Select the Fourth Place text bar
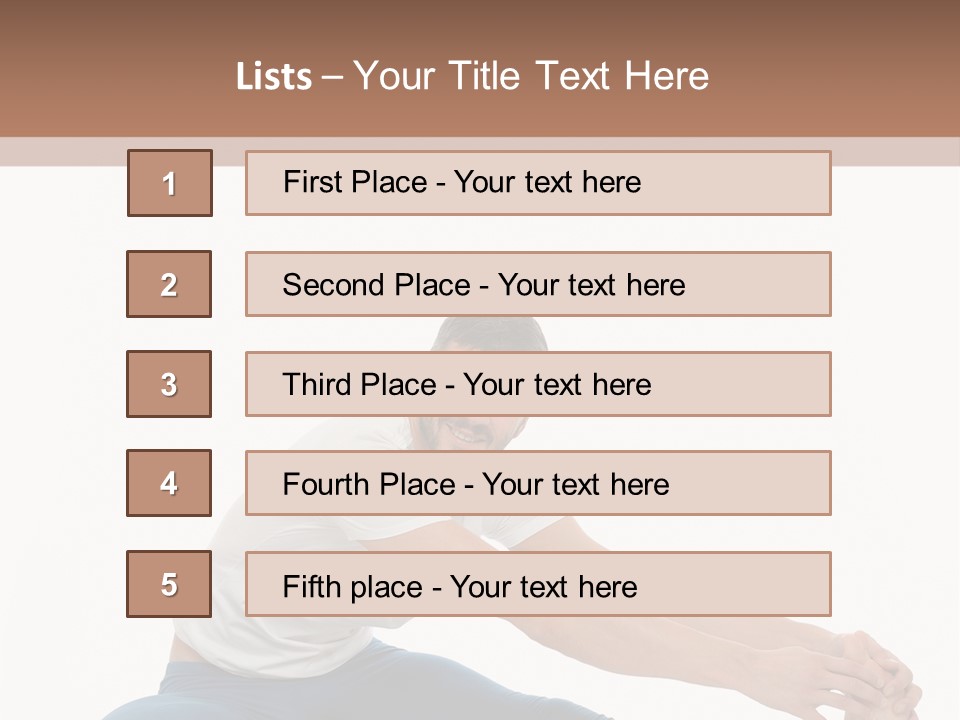 click(538, 483)
